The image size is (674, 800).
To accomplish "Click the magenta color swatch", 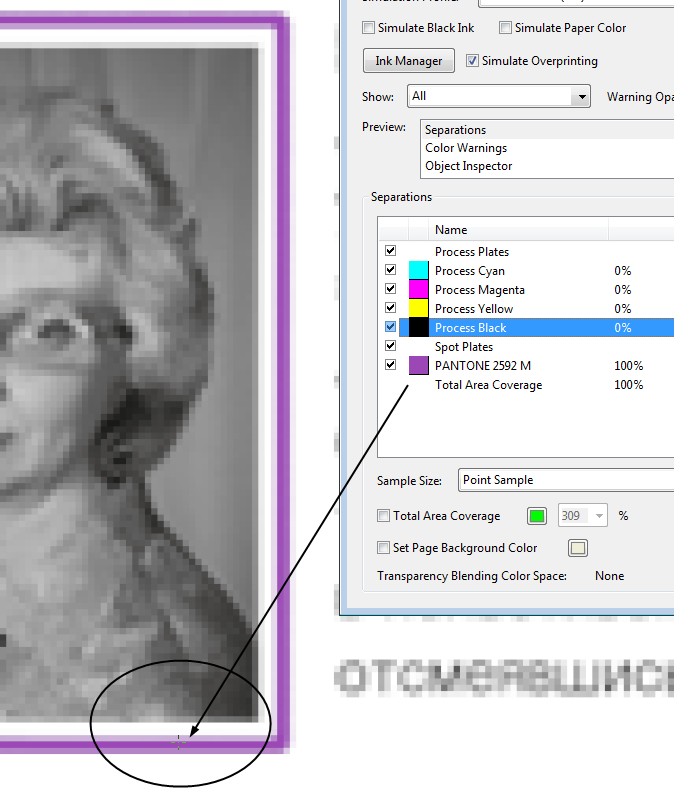I will [x=419, y=289].
